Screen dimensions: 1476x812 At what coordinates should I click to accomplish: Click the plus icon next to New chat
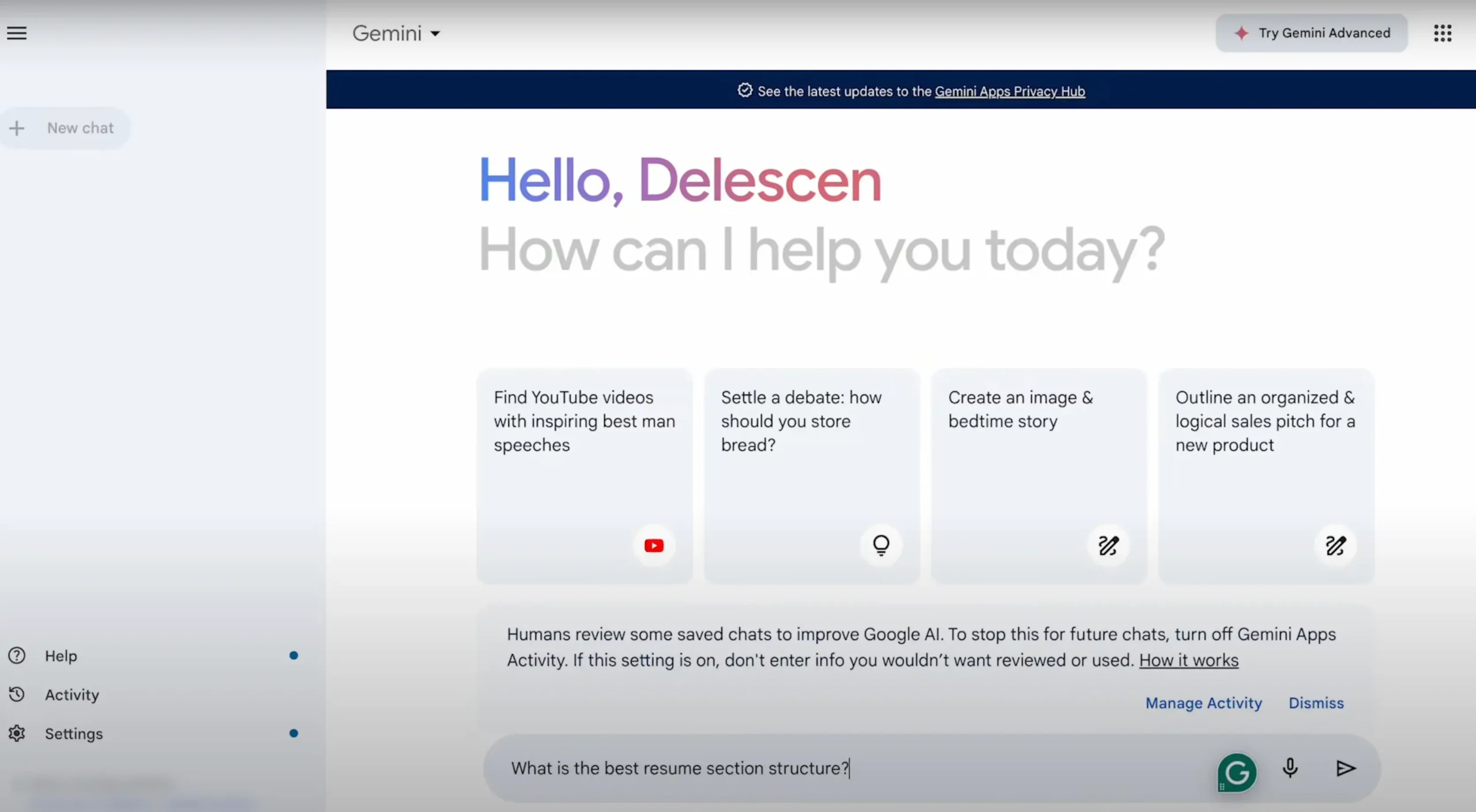click(x=17, y=128)
